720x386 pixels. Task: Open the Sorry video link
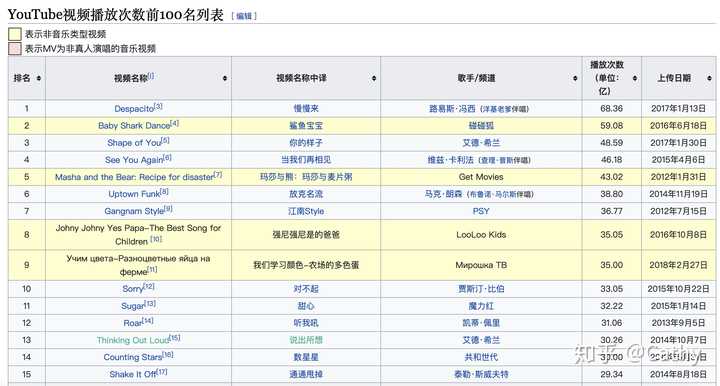point(133,289)
